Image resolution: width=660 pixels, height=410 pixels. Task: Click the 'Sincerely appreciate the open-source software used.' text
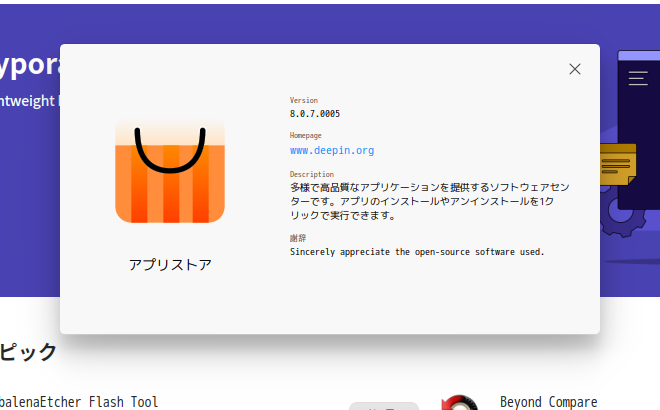coord(417,252)
